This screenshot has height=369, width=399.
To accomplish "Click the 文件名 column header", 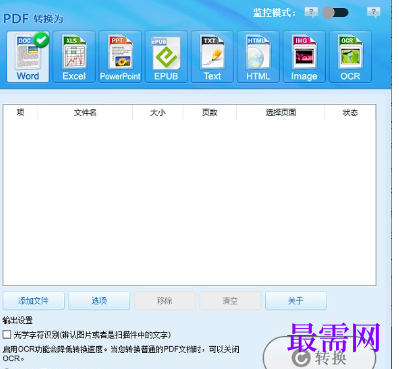I will point(85,113).
